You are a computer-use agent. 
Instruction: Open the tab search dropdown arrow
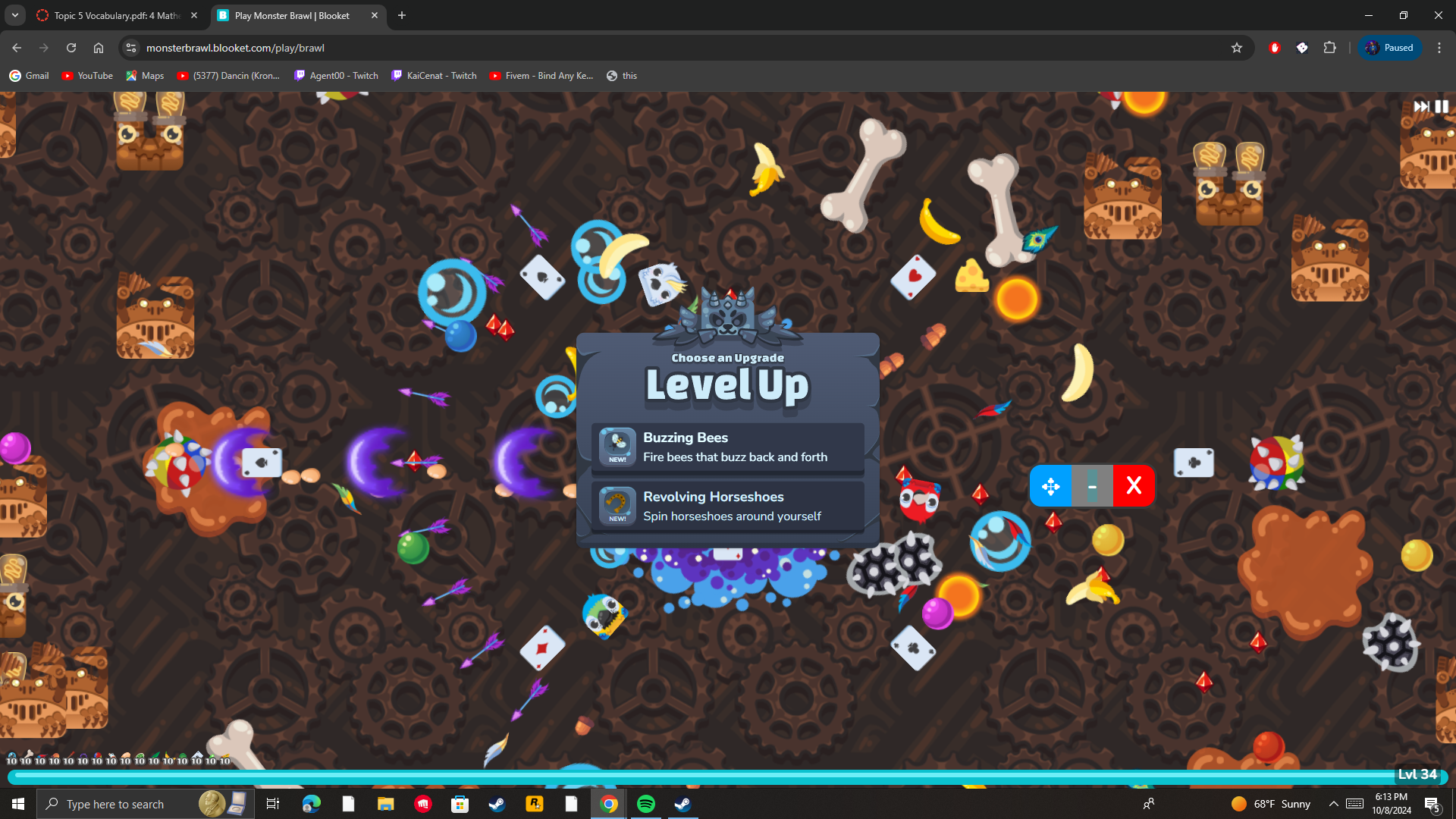point(15,15)
